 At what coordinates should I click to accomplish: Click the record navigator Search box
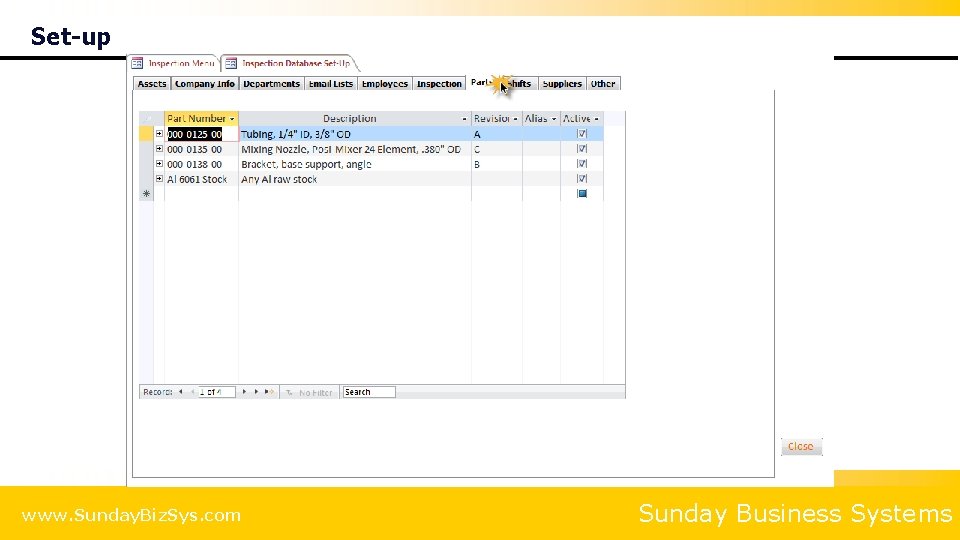point(369,392)
